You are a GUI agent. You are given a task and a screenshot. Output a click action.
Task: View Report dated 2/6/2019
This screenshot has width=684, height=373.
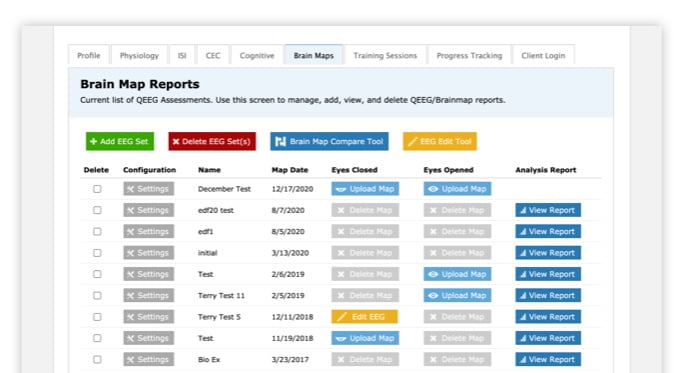(x=548, y=274)
